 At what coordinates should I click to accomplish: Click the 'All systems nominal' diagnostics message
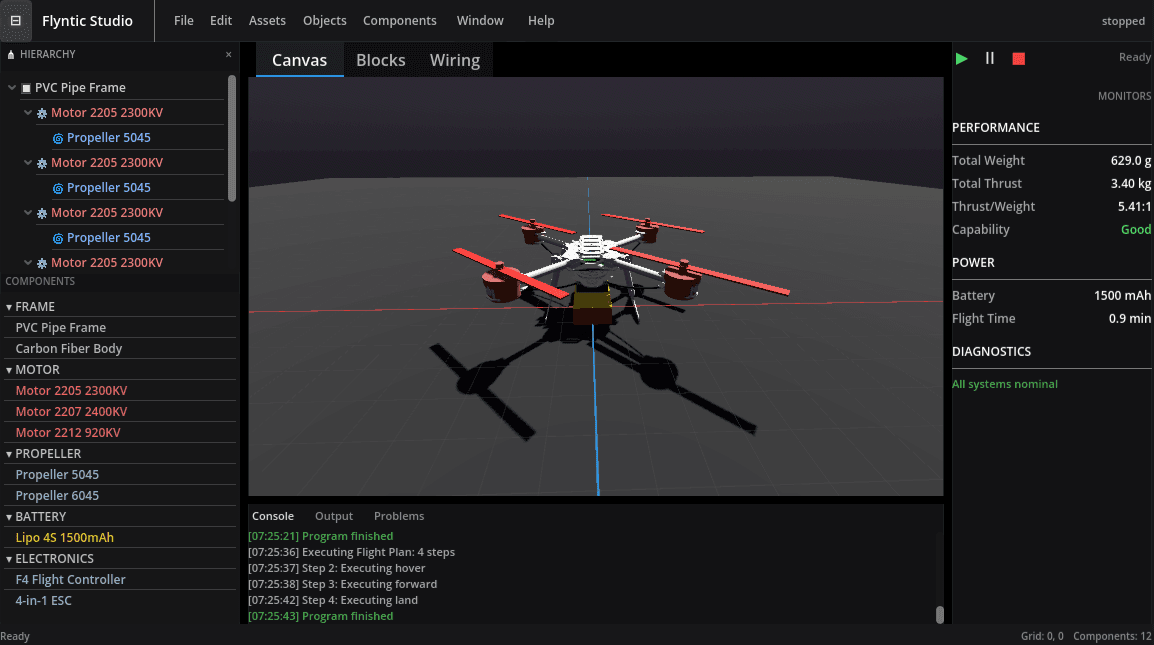point(1005,384)
